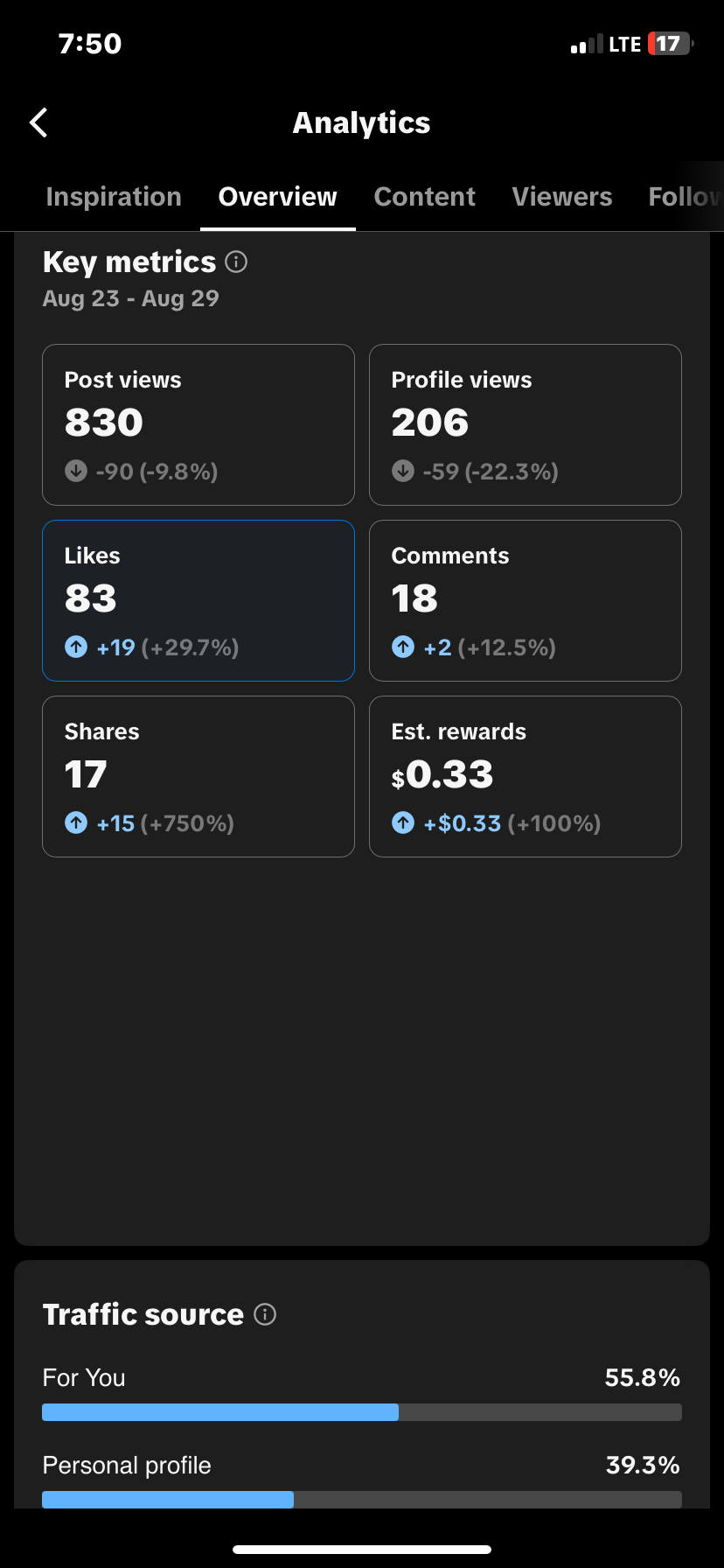The image size is (724, 1568).
Task: Open the Key metrics info icon
Action: 236,262
